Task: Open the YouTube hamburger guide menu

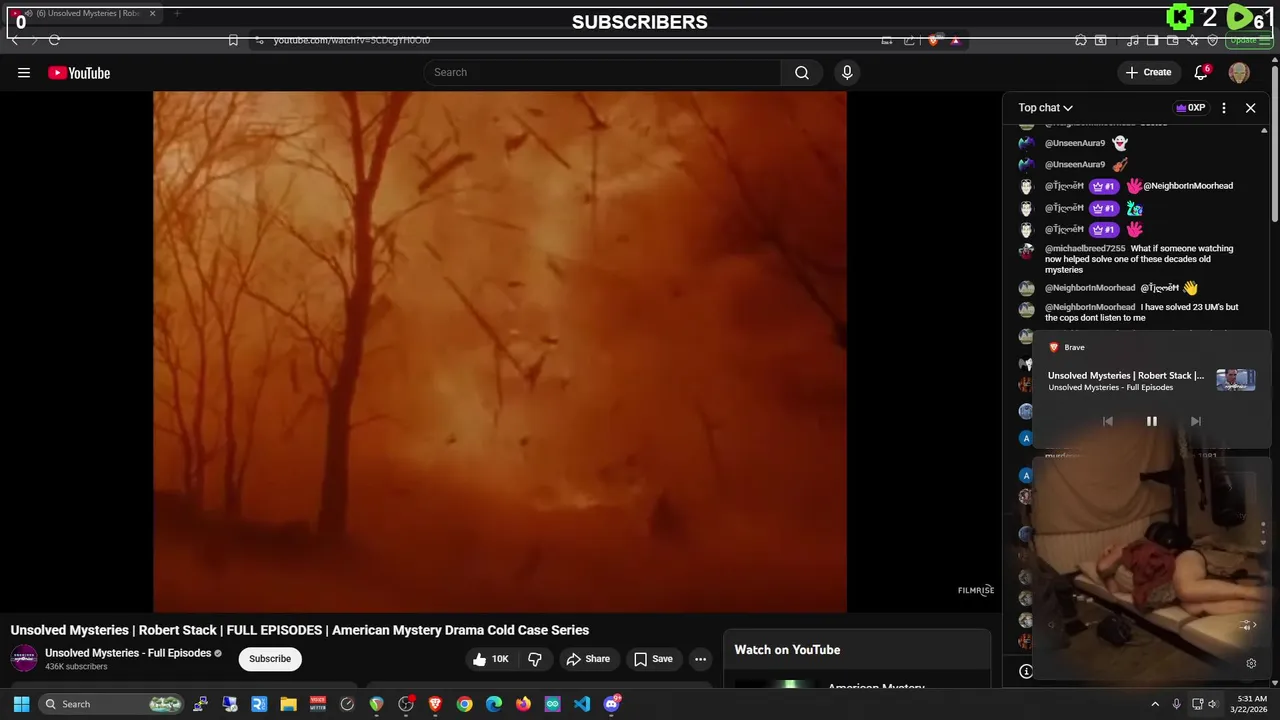Action: [x=24, y=72]
